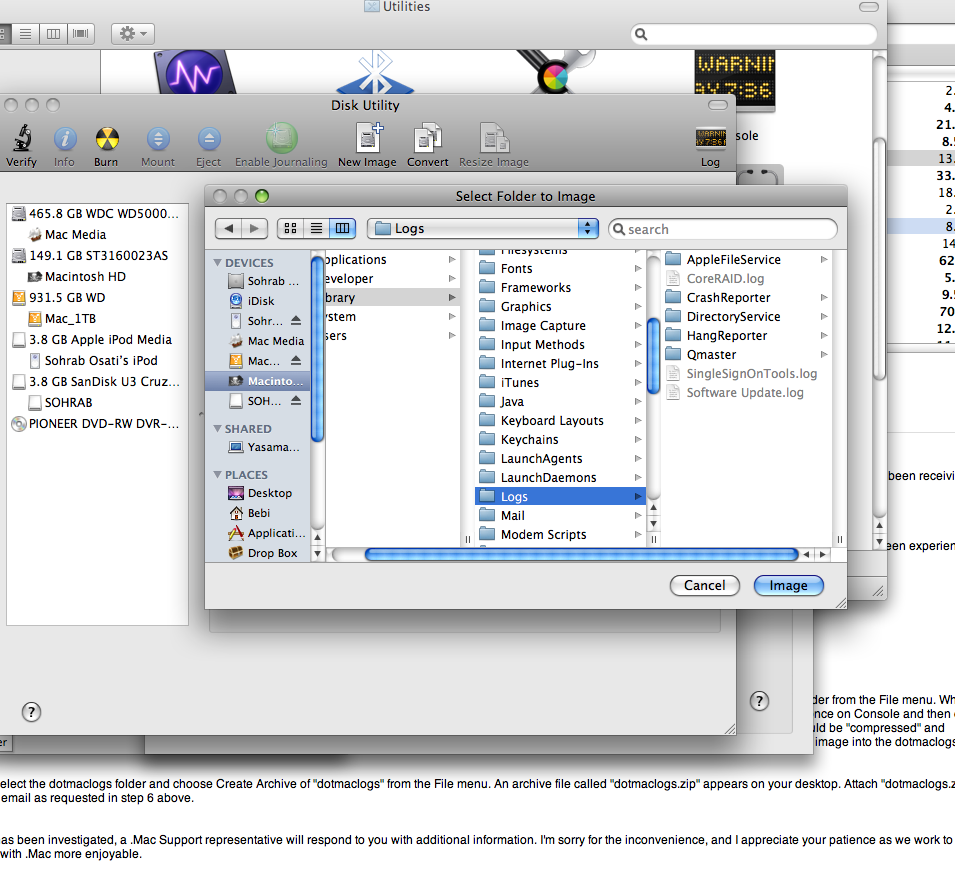Select Applications in the PLACES sidebar
The height and width of the screenshot is (887, 955).
[258, 533]
